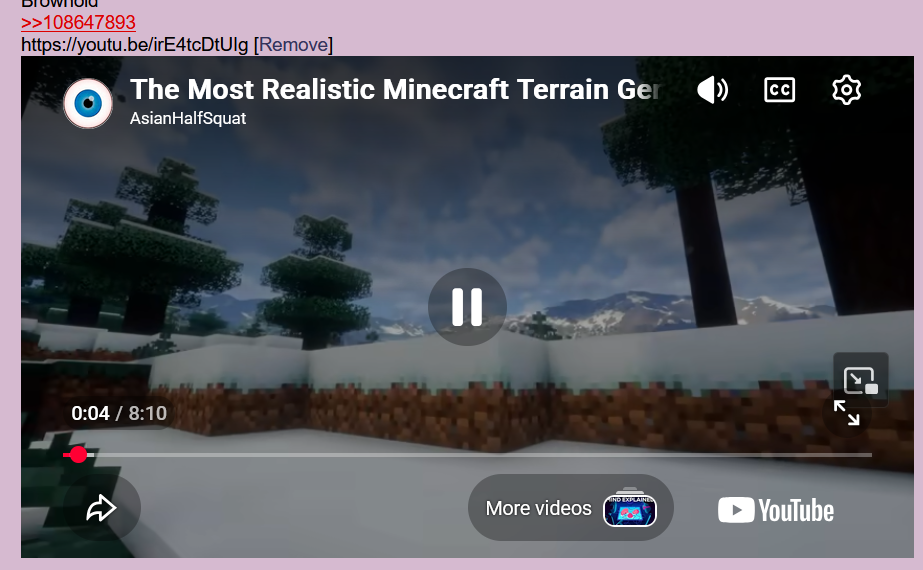This screenshot has width=923, height=570.
Task: Remove the embedded video via Remove link
Action: point(294,45)
